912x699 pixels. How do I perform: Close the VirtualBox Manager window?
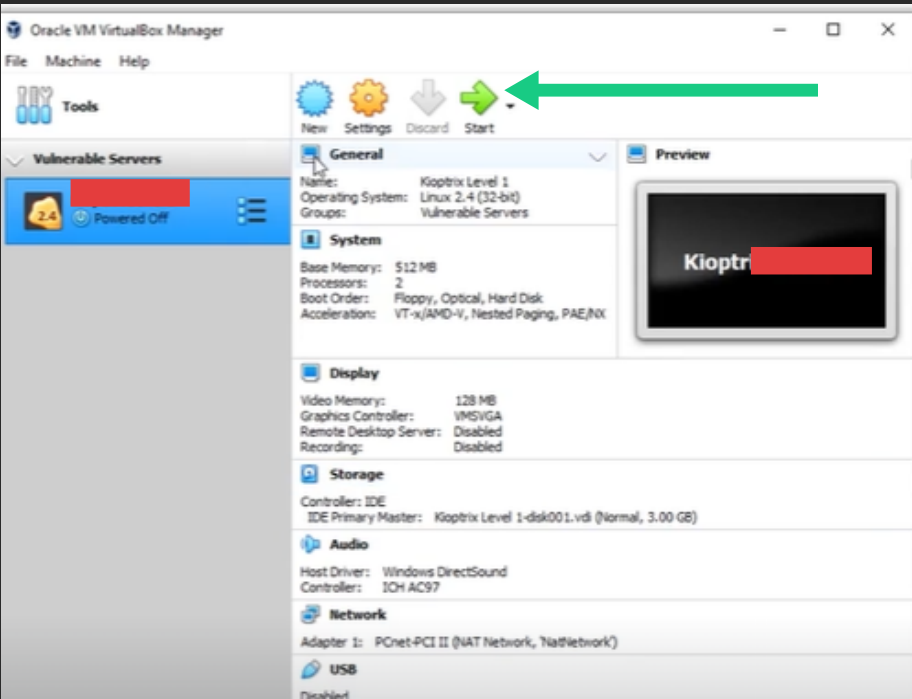[x=888, y=29]
